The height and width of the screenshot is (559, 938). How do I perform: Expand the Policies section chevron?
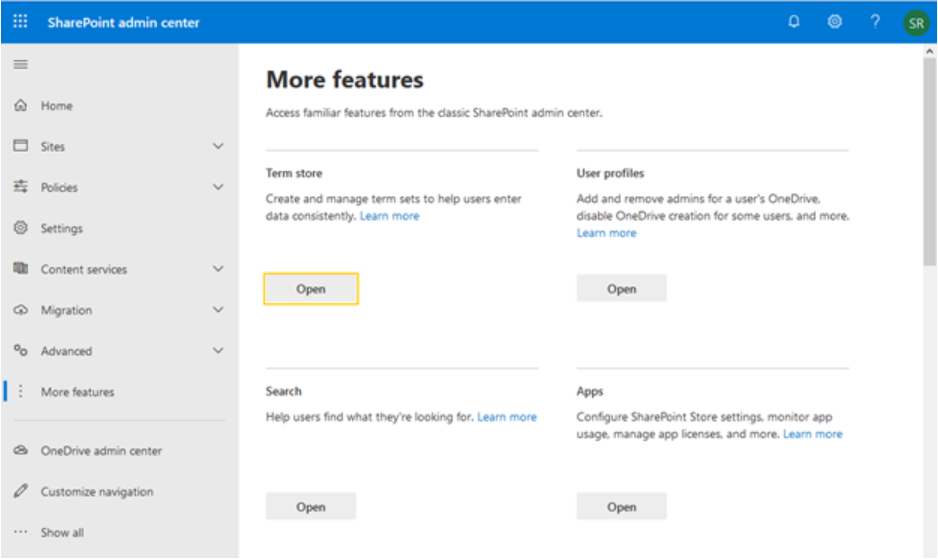pyautogui.click(x=218, y=187)
